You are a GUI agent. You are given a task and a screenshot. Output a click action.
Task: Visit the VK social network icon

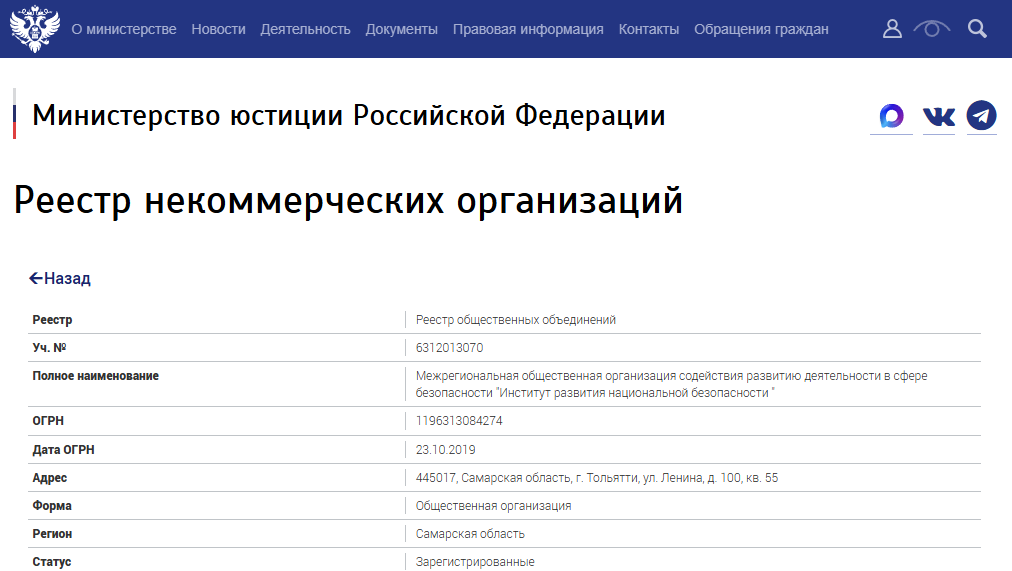(x=939, y=116)
